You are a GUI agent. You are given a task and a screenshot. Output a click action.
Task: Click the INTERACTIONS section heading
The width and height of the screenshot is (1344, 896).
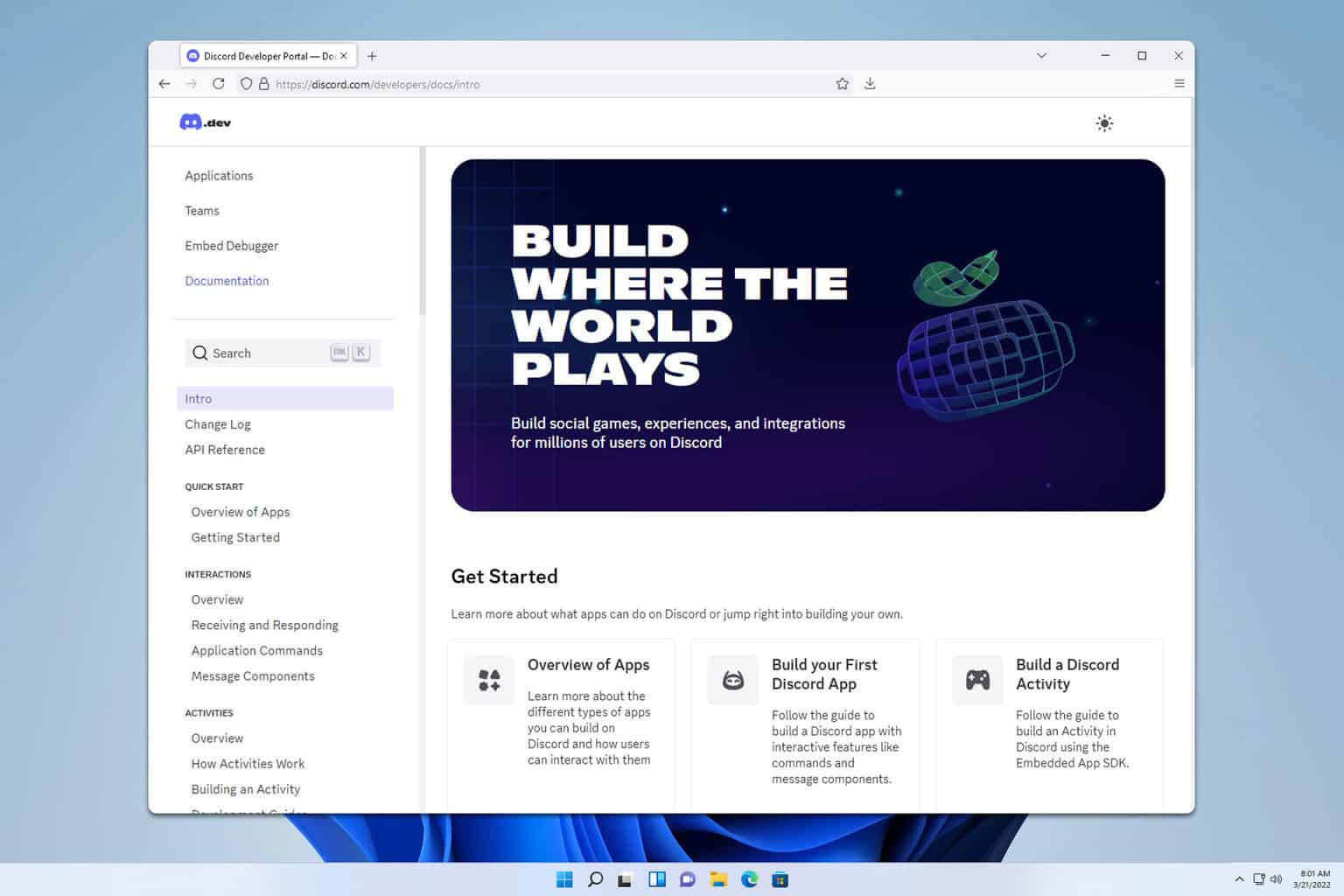coord(218,574)
